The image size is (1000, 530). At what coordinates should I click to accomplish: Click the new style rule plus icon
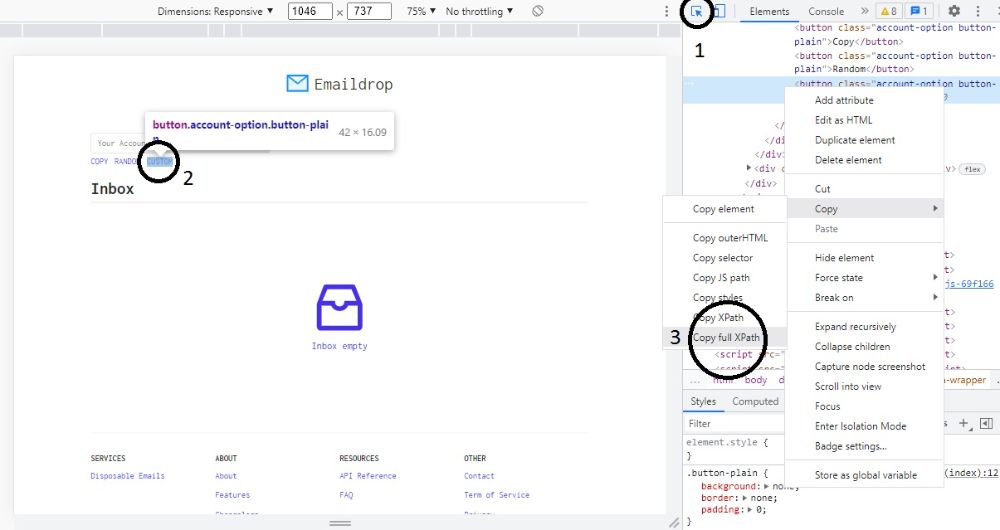964,423
